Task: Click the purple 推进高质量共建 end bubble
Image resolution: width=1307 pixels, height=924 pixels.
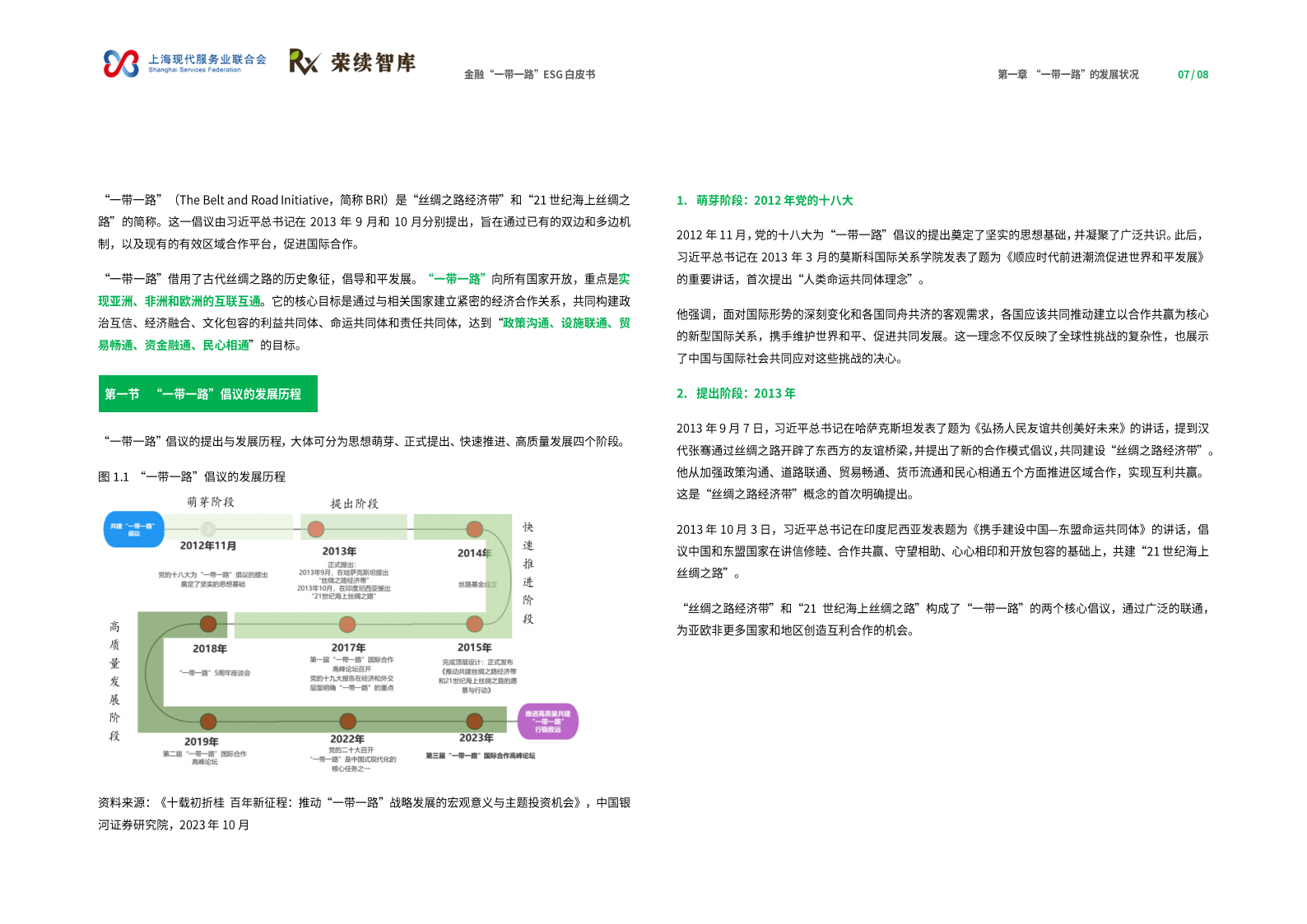Action: pyautogui.click(x=547, y=722)
